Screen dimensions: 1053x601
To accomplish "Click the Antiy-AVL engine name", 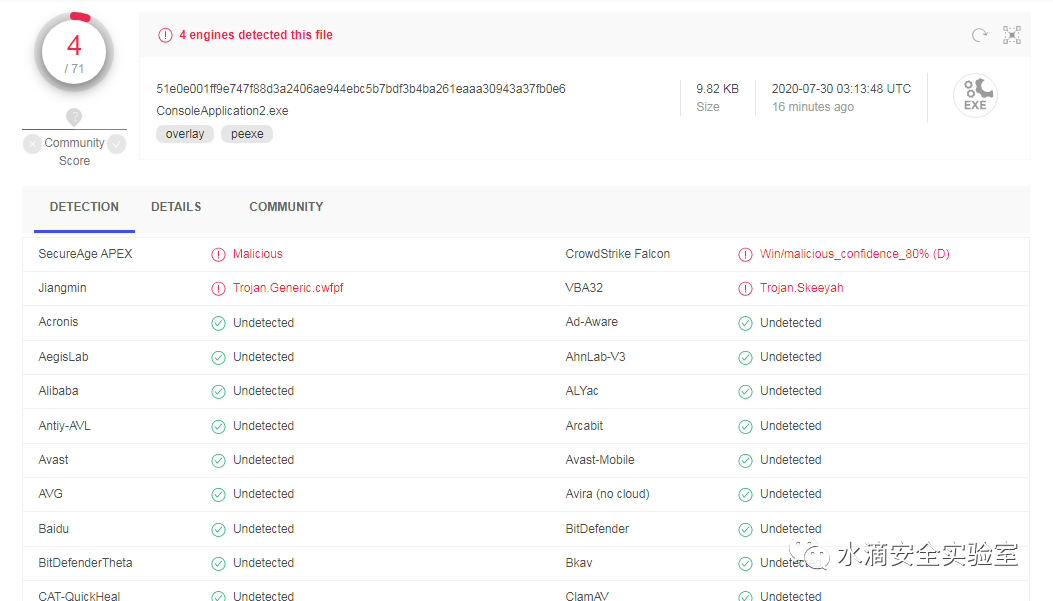I will (x=64, y=426).
